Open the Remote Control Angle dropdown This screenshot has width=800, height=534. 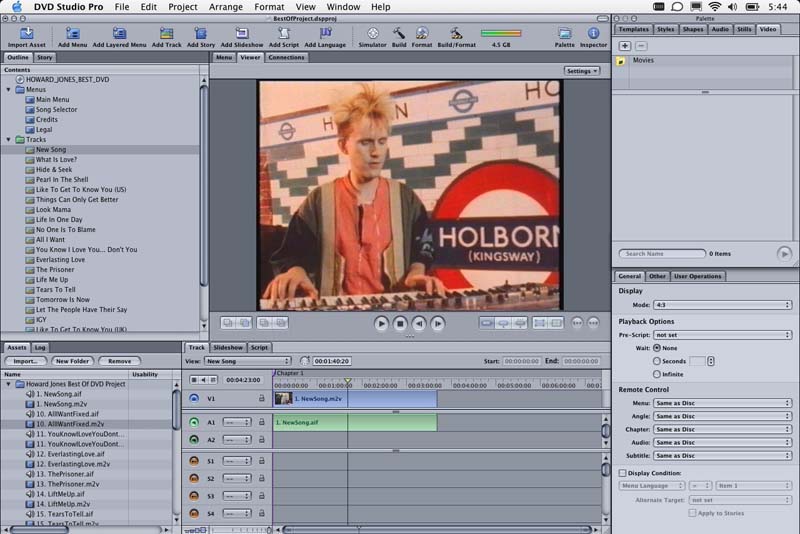coord(722,416)
